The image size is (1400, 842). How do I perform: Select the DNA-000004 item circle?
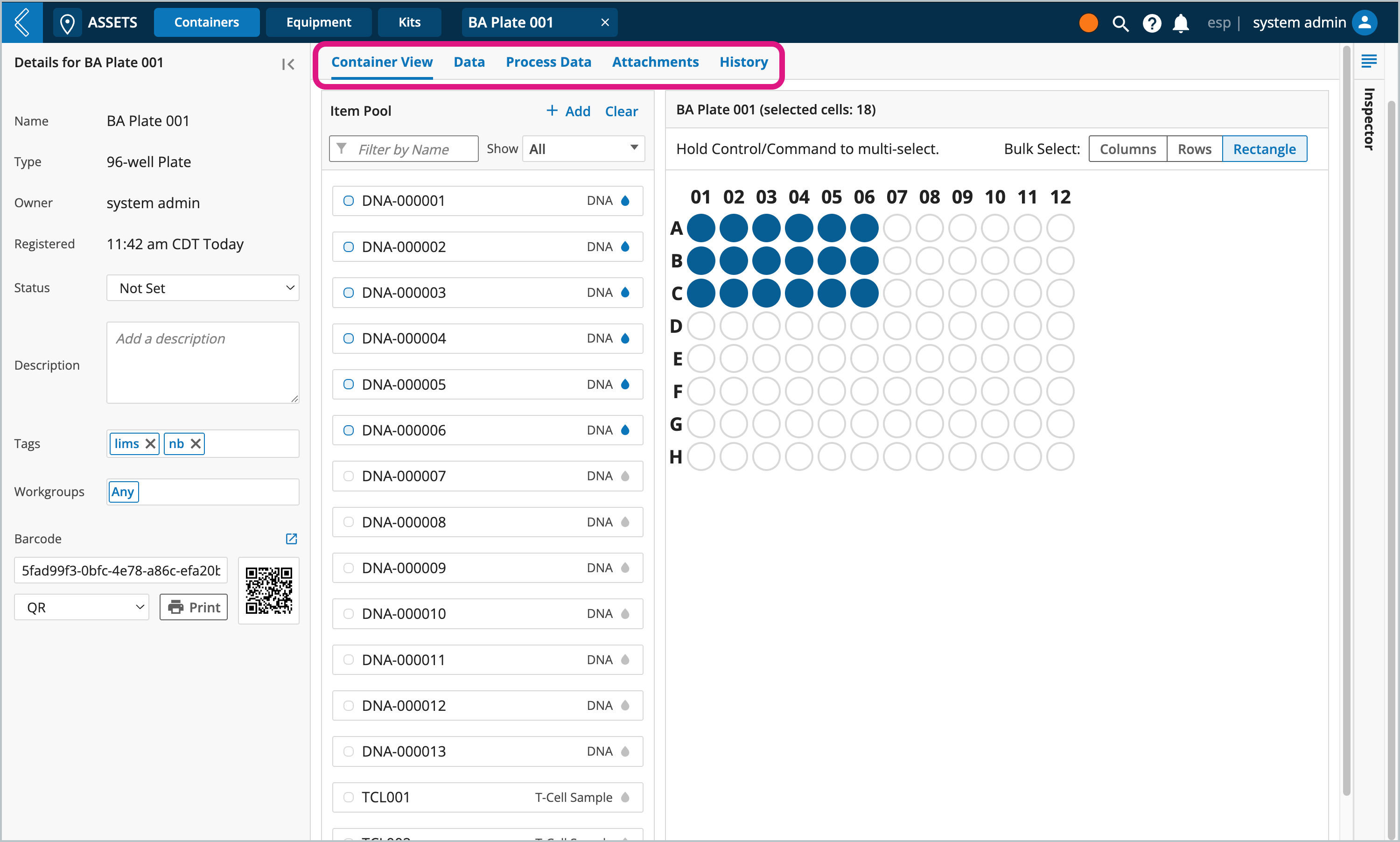[348, 338]
